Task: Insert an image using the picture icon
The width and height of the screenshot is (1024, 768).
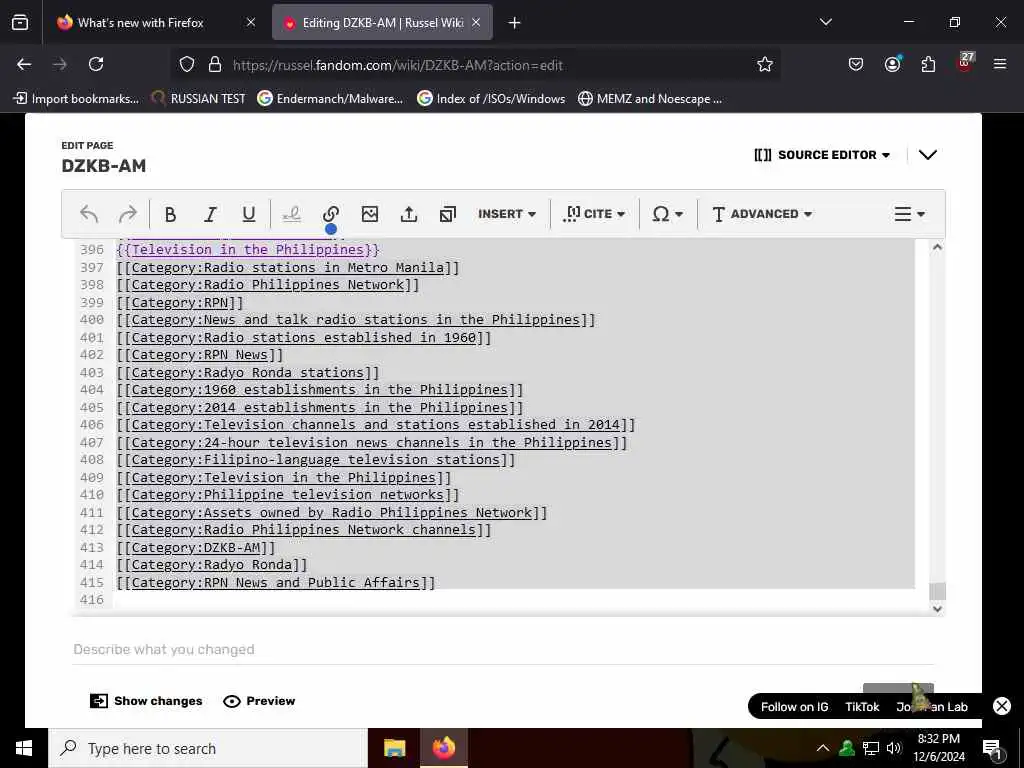Action: (x=370, y=214)
